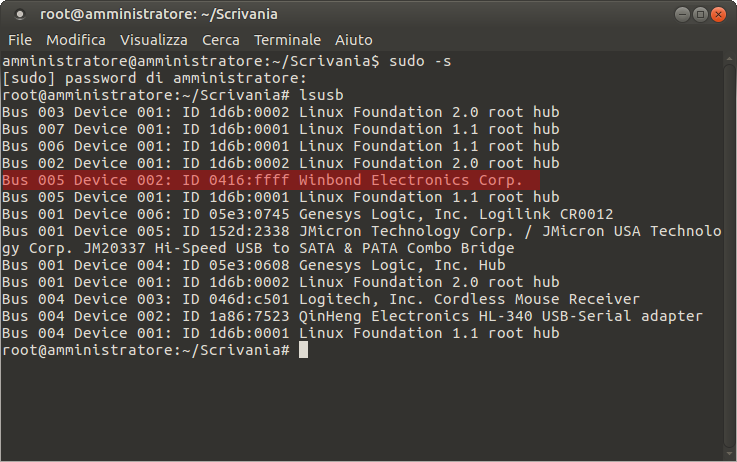This screenshot has height=462, width=737.
Task: Open the Terminale menu
Action: tap(287, 40)
